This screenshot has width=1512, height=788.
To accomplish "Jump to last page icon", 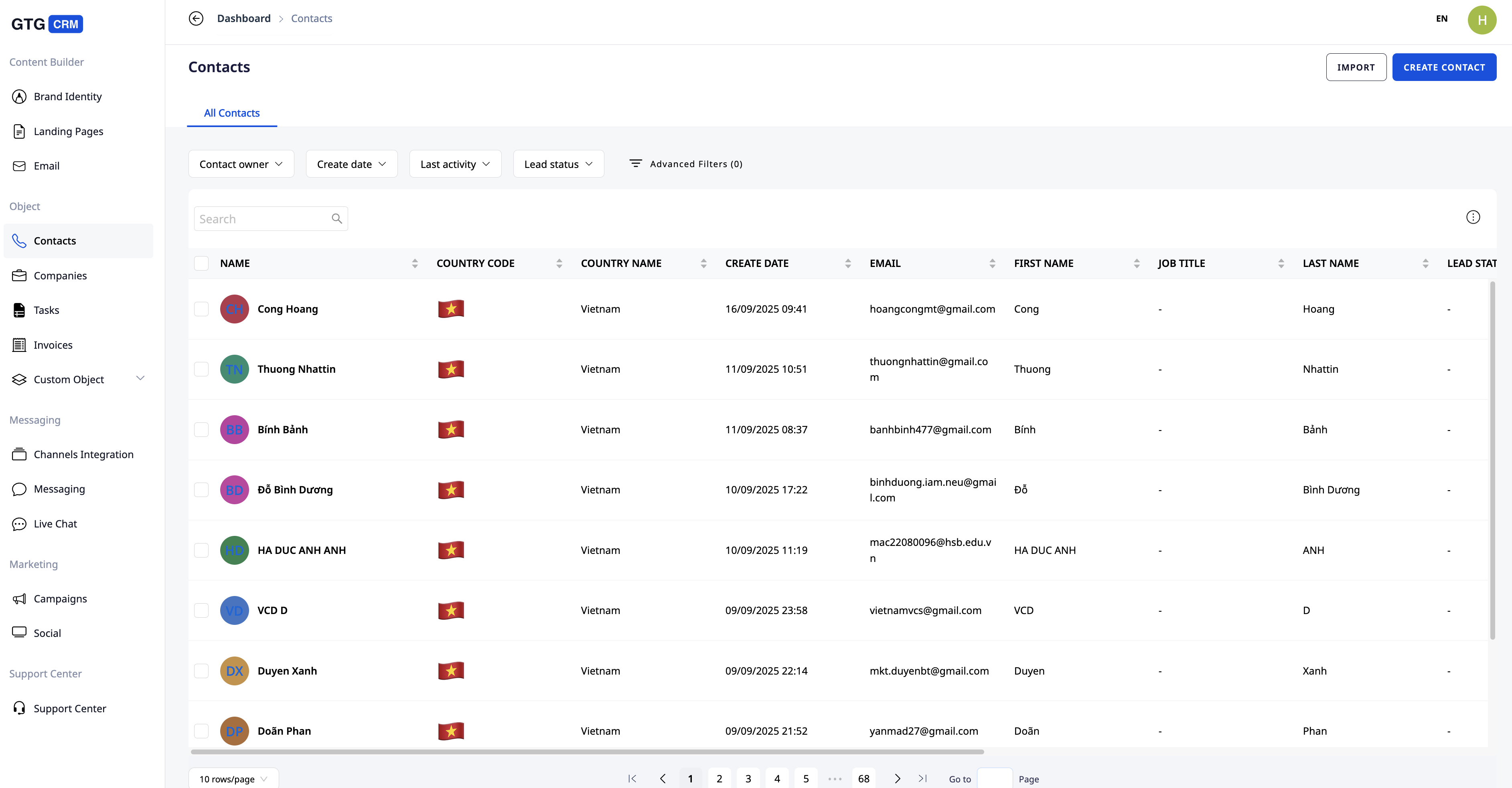I will click(923, 779).
